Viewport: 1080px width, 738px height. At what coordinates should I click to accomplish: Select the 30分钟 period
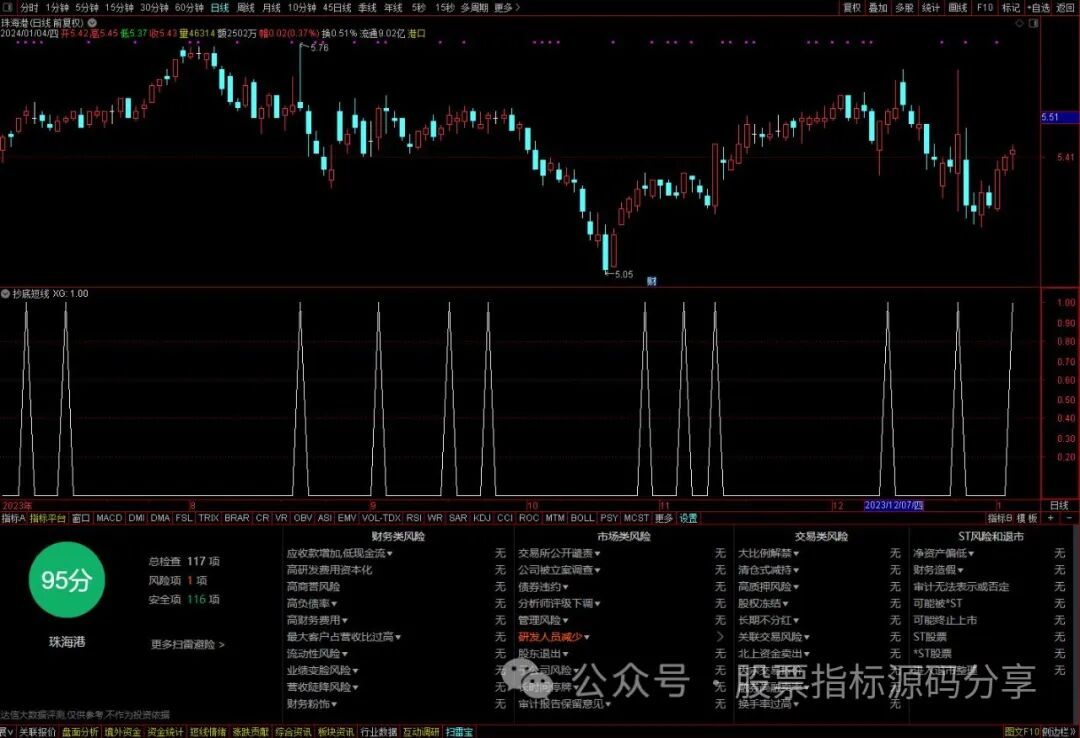pyautogui.click(x=154, y=7)
